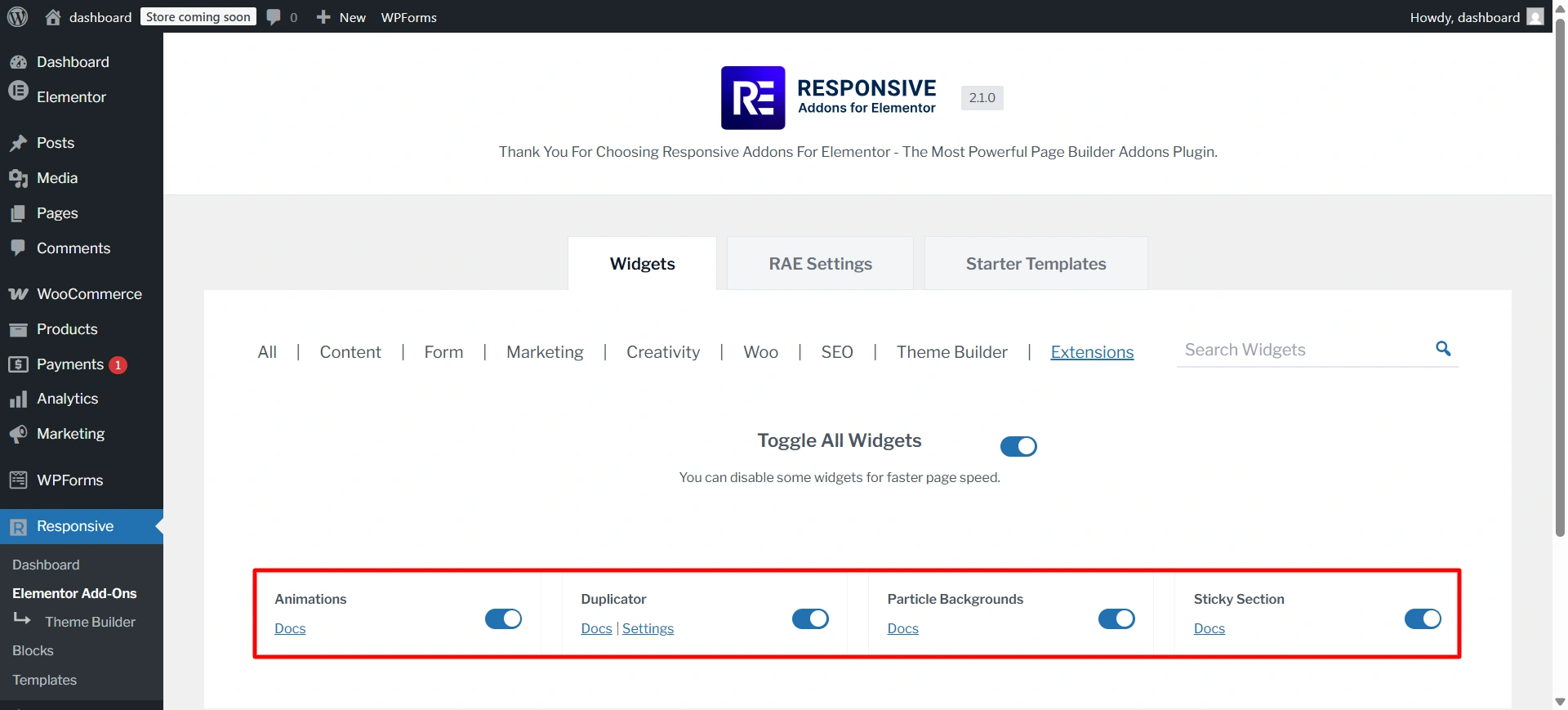Click WPForms in the admin bar
Image resolution: width=1568 pixels, height=710 pixels.
(x=408, y=17)
